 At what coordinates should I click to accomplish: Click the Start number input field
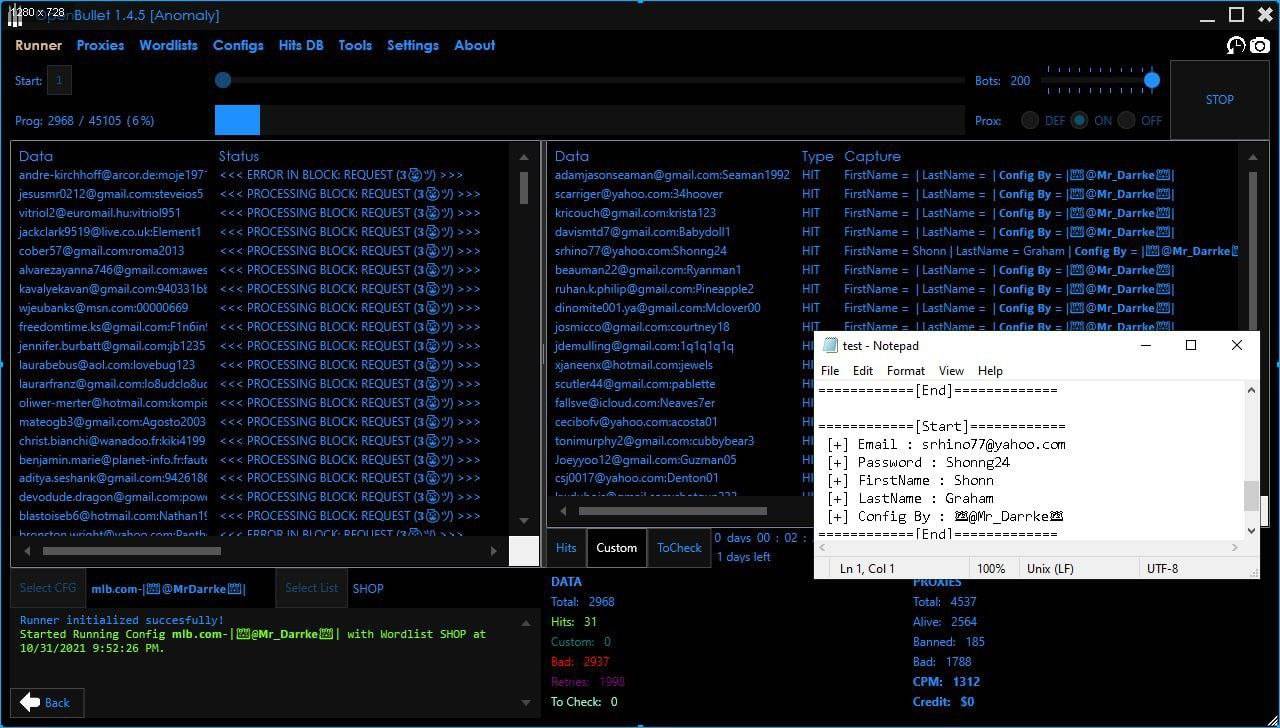(59, 81)
